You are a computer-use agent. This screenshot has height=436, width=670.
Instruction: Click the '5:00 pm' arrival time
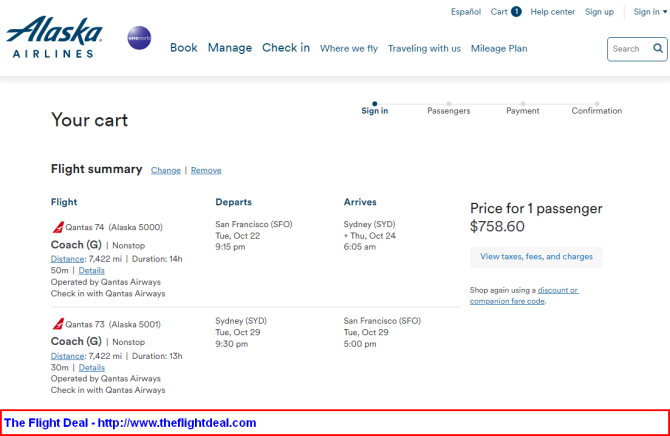(360, 344)
